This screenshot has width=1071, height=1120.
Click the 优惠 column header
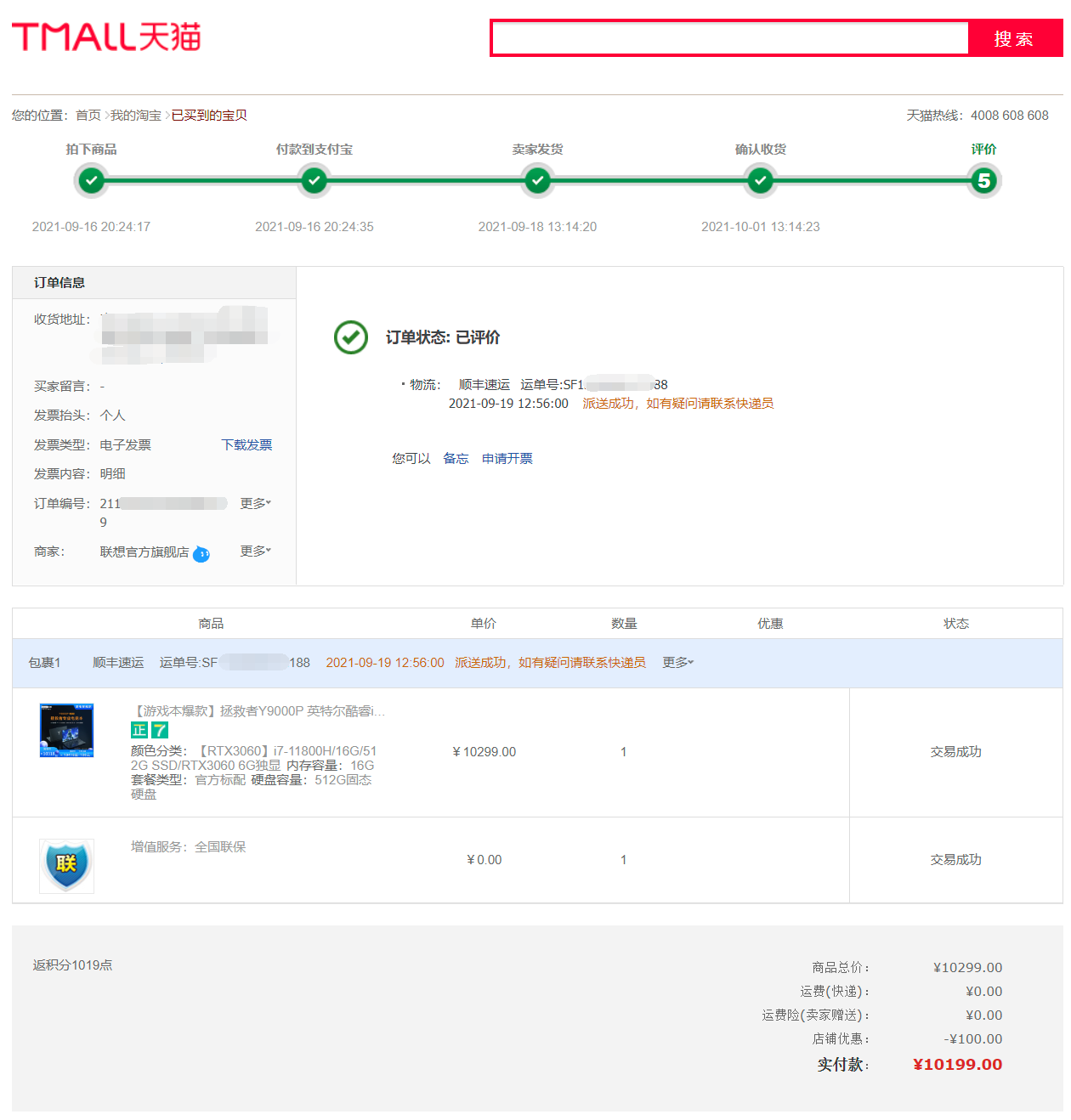click(x=770, y=624)
